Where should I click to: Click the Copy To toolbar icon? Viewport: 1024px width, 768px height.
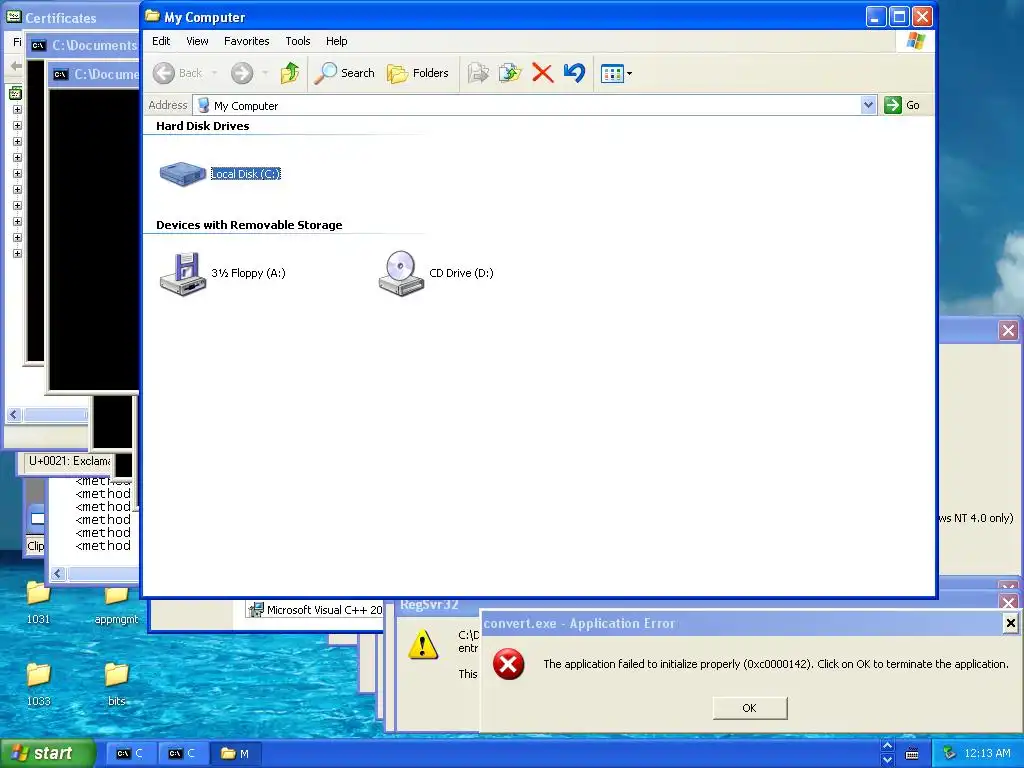pos(510,73)
